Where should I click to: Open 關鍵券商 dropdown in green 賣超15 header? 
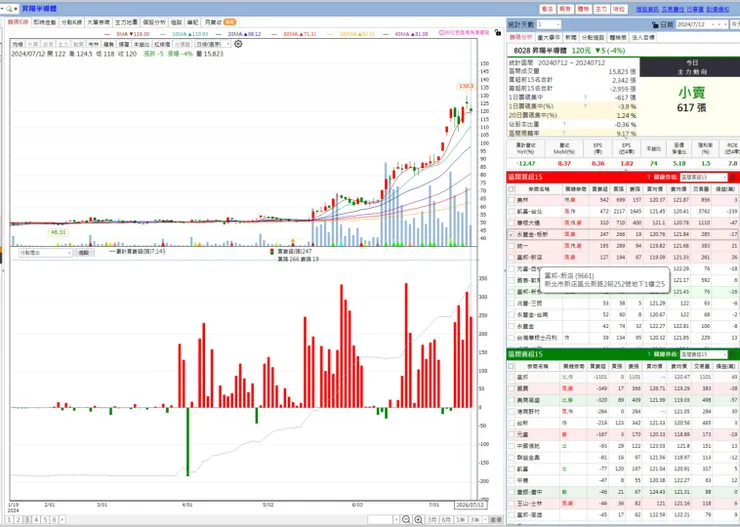pos(703,354)
